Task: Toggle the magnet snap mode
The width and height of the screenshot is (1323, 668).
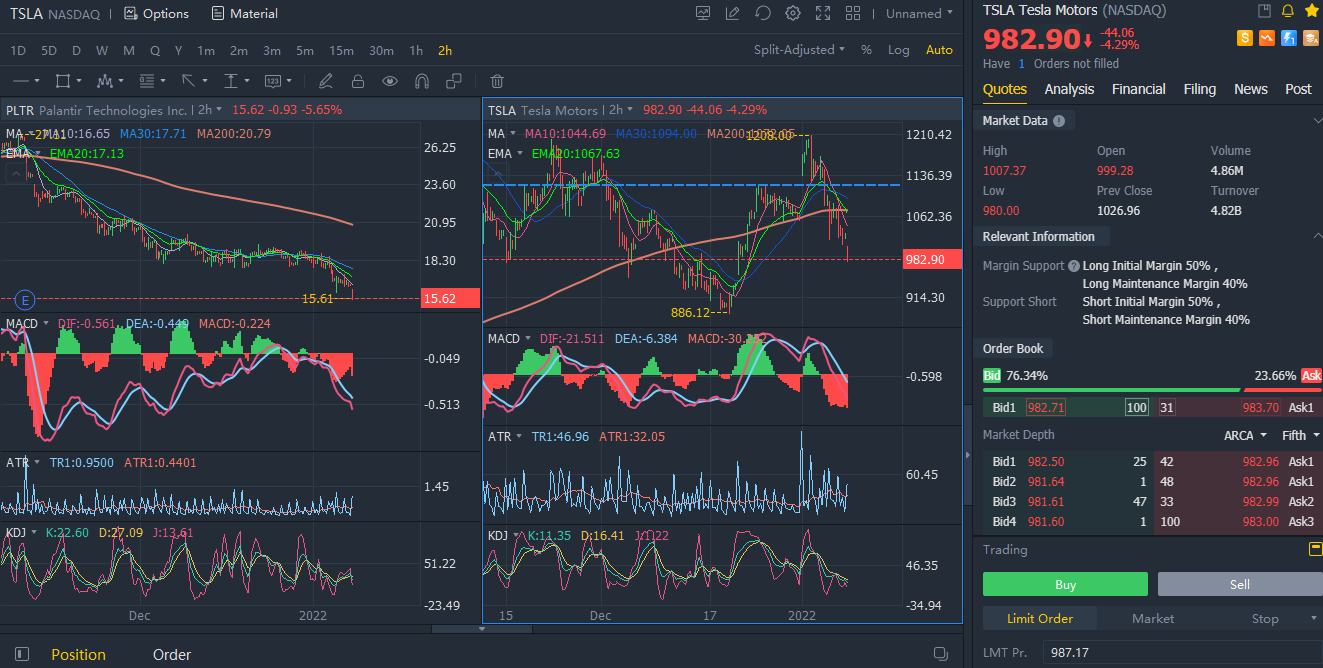Action: [422, 81]
